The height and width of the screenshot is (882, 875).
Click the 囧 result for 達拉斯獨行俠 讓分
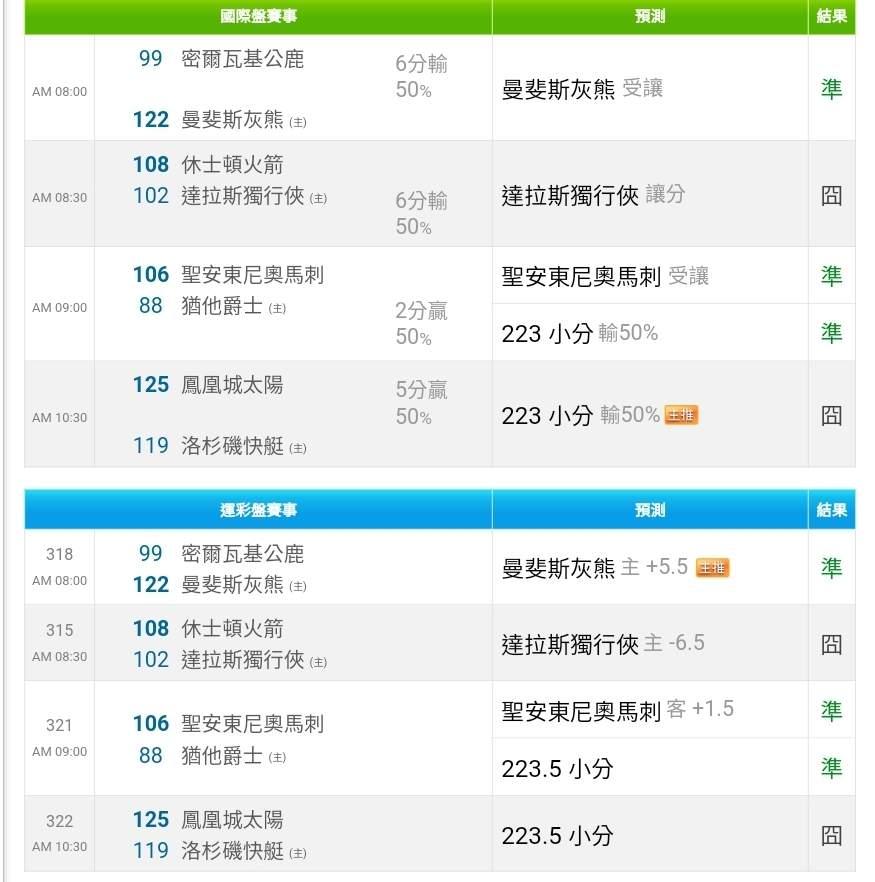point(831,195)
